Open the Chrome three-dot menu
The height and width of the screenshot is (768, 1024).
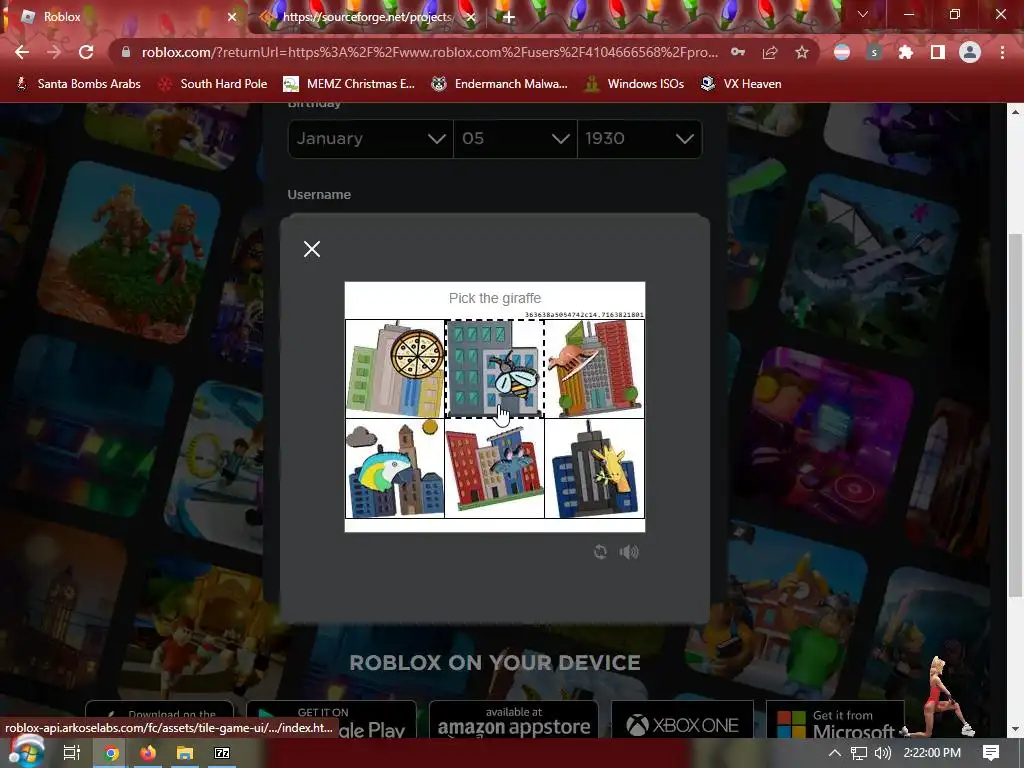tap(1002, 52)
